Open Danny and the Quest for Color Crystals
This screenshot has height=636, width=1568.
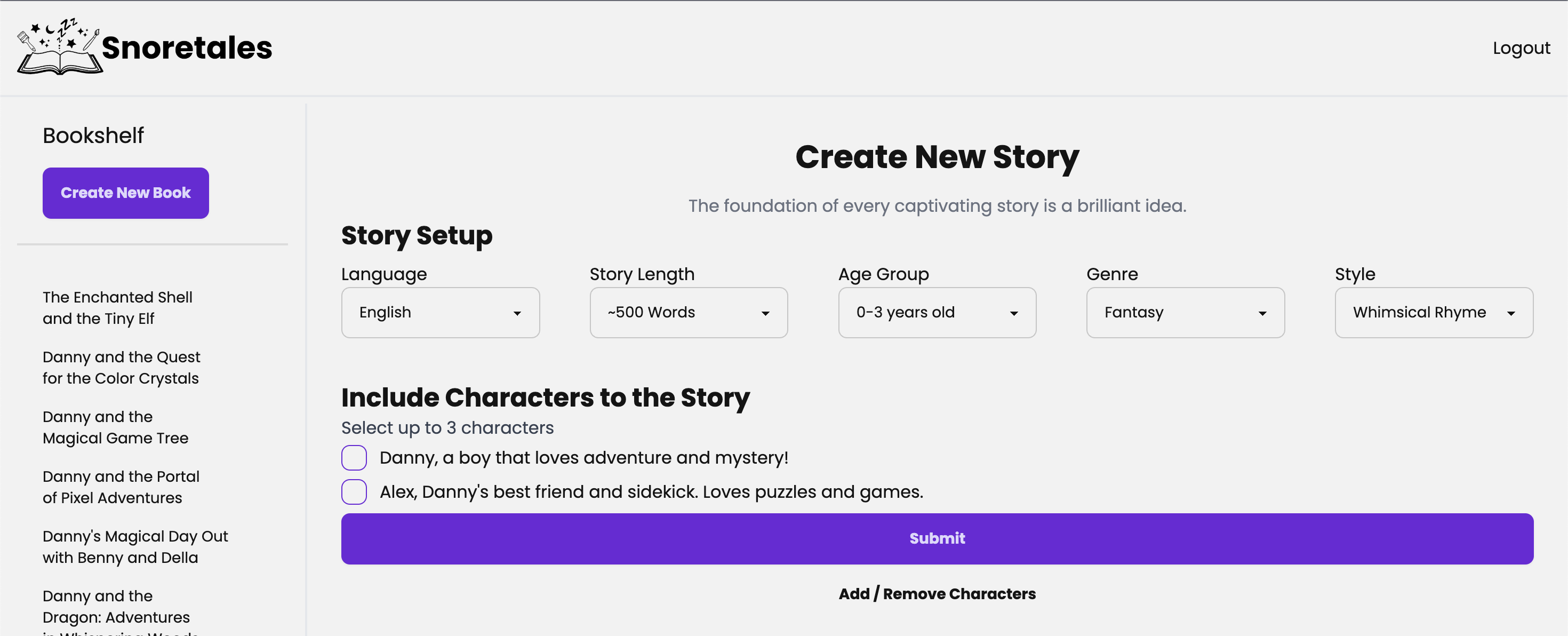pyautogui.click(x=121, y=367)
